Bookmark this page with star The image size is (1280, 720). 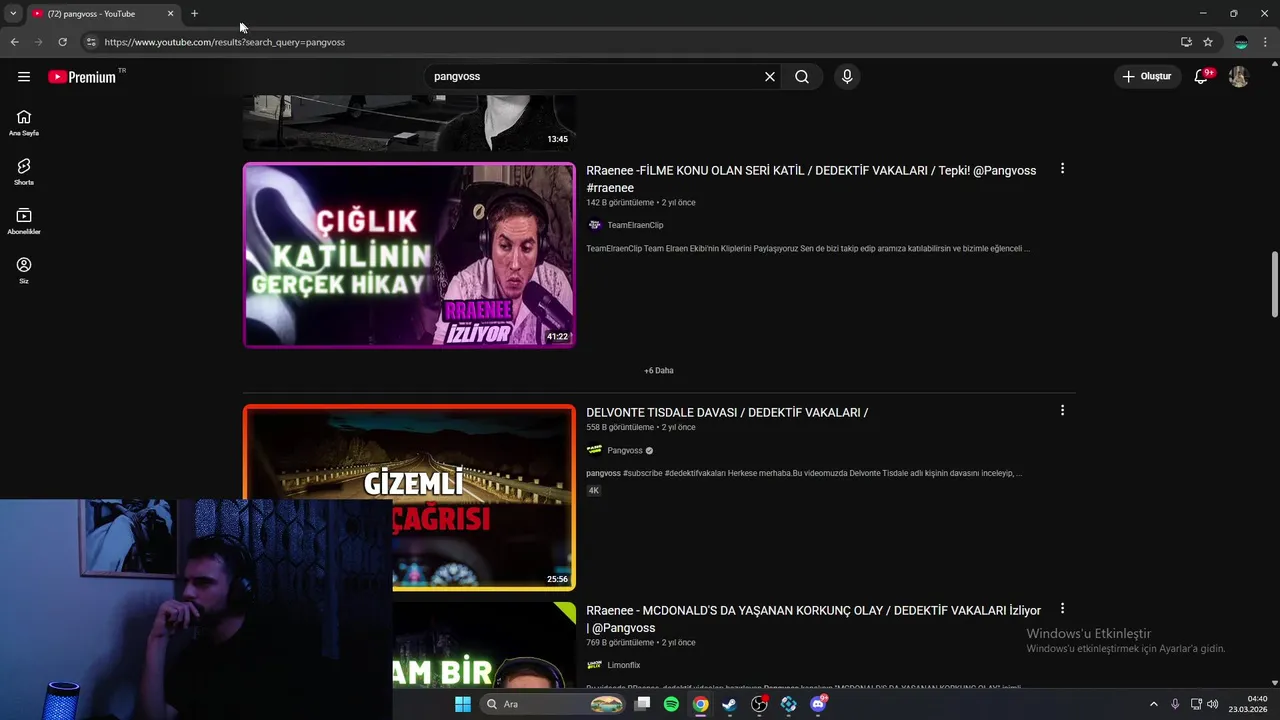click(x=1208, y=42)
